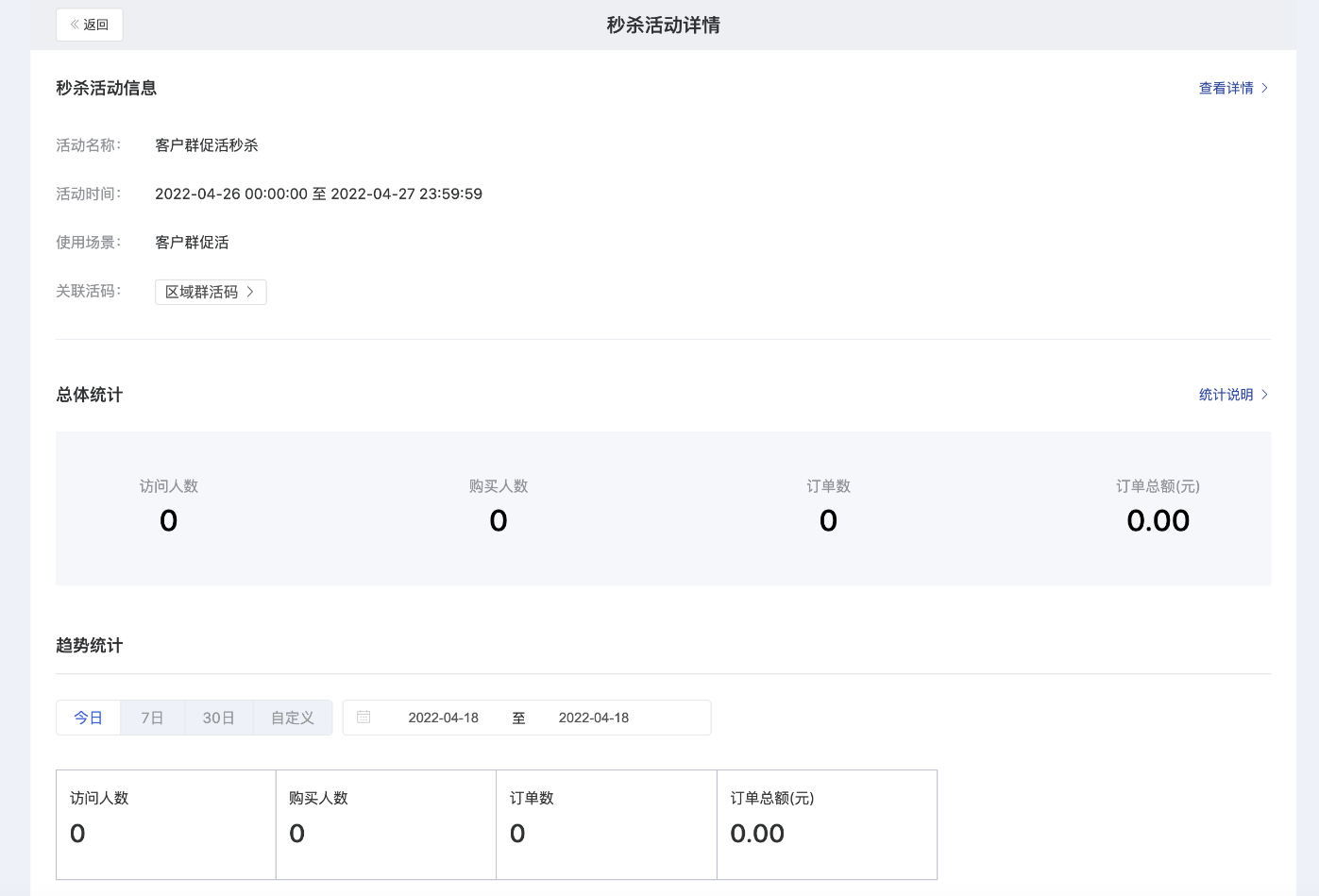This screenshot has height=896, width=1319.
Task: Select the 订单总额(元) trend card
Action: click(x=827, y=824)
